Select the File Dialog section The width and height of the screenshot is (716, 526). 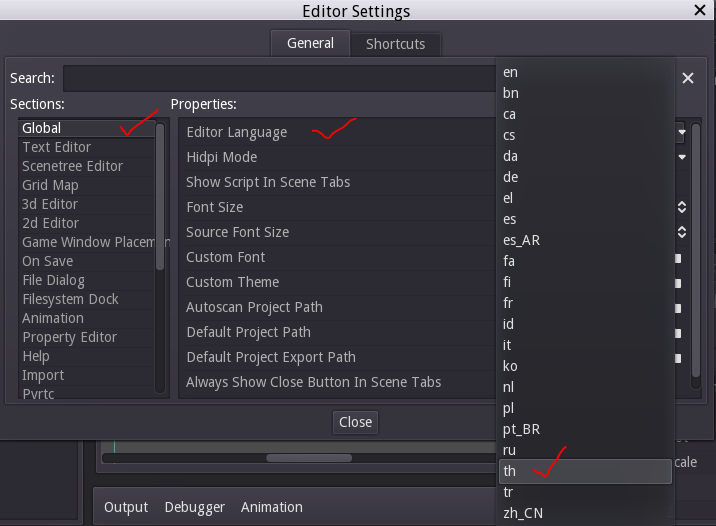[53, 280]
